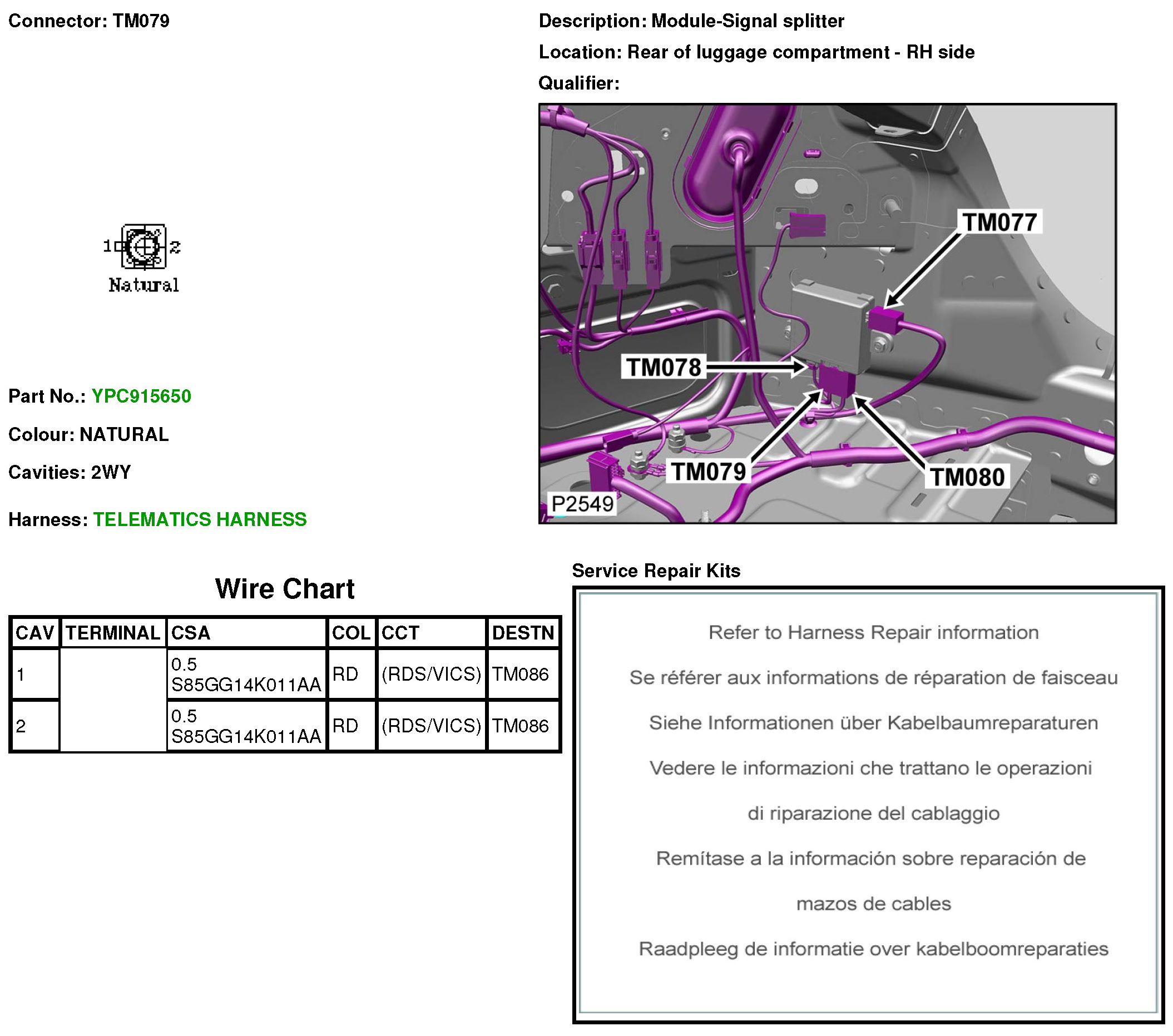Click the YPC915650 part number link
1173x1036 pixels.
tap(141, 396)
